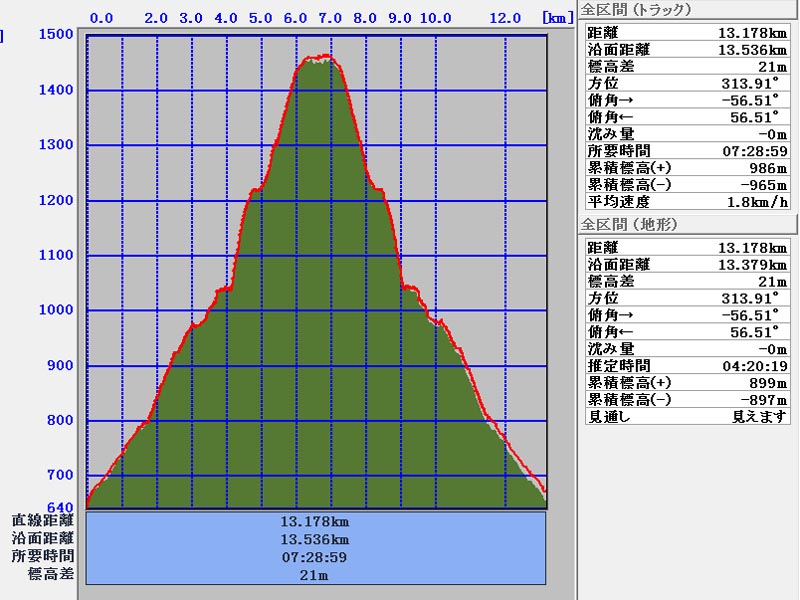Click the 累積標高(-) value of -897m
This screenshot has width=800, height=600.
[763, 400]
